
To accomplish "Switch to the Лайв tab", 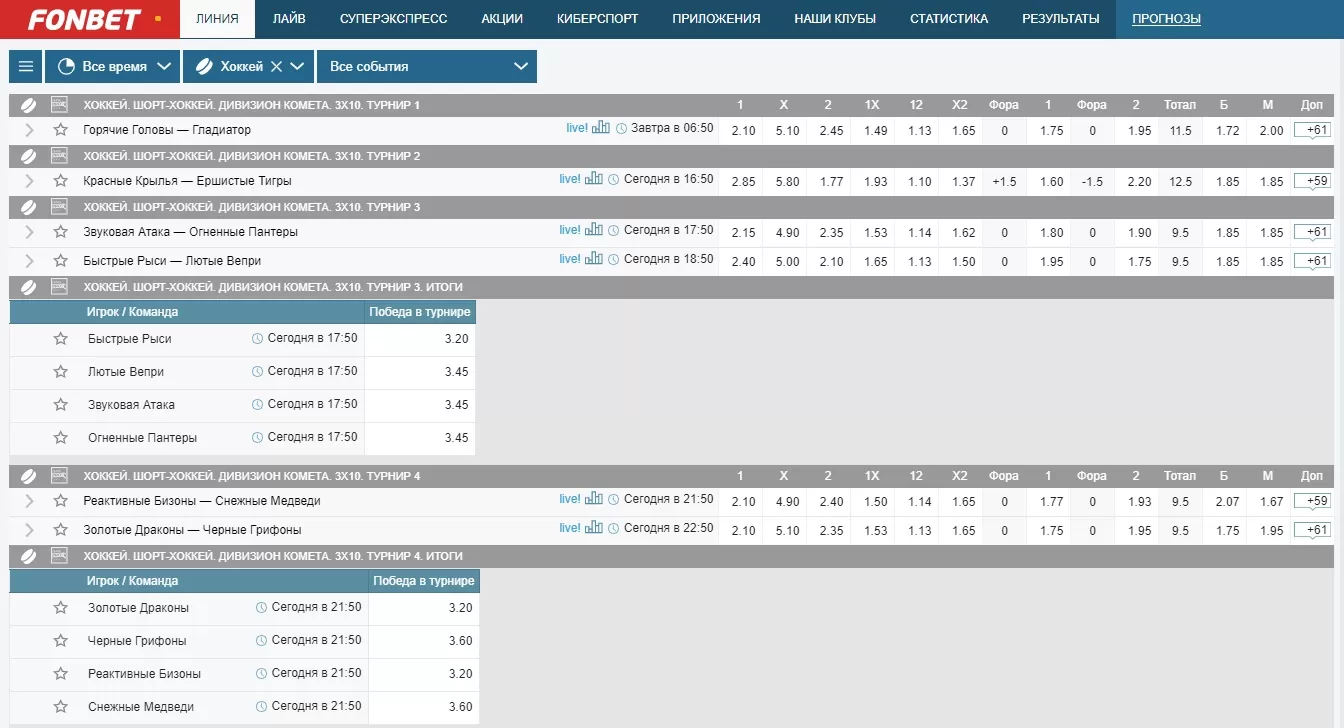I will [x=289, y=19].
